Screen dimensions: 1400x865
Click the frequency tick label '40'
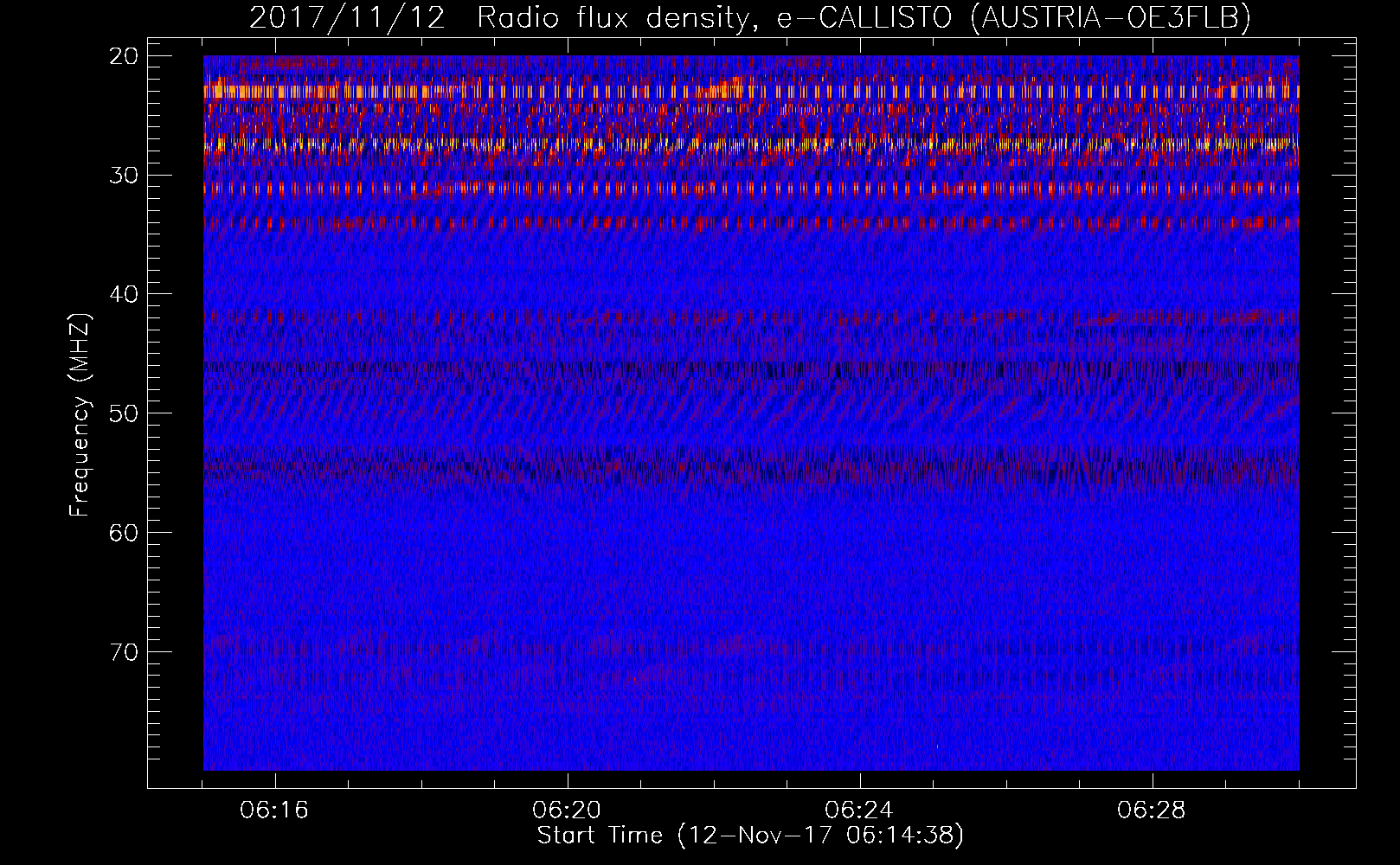pyautogui.click(x=125, y=294)
